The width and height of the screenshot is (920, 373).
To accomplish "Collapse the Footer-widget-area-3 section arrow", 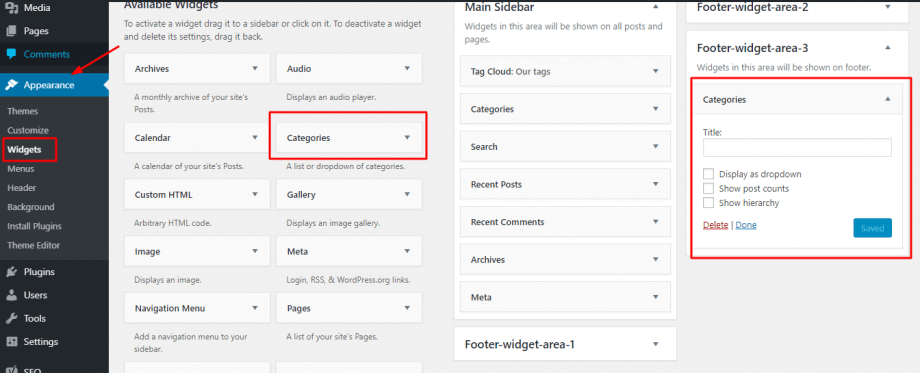I will (x=888, y=48).
